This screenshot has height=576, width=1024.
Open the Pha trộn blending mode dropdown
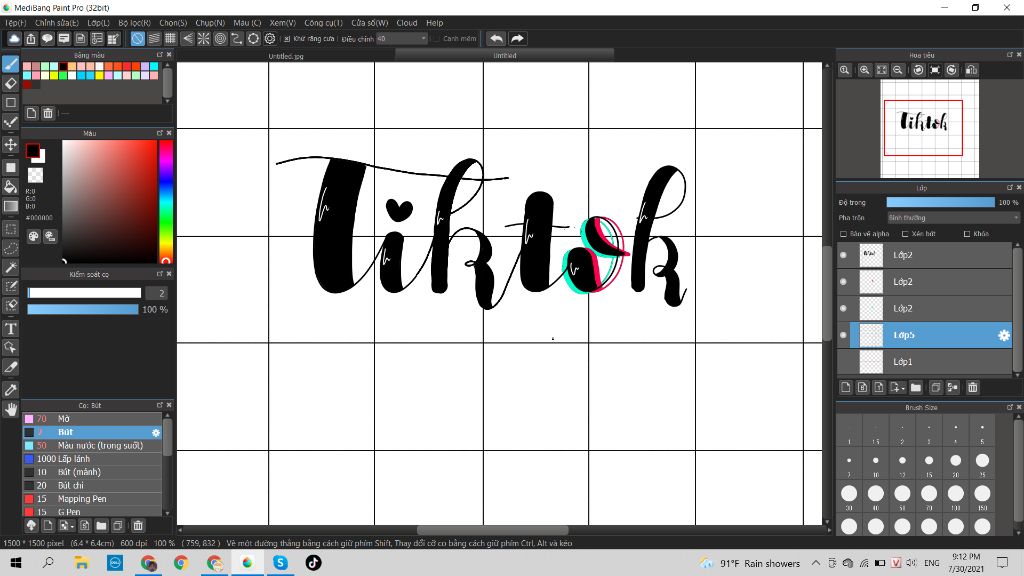point(953,217)
